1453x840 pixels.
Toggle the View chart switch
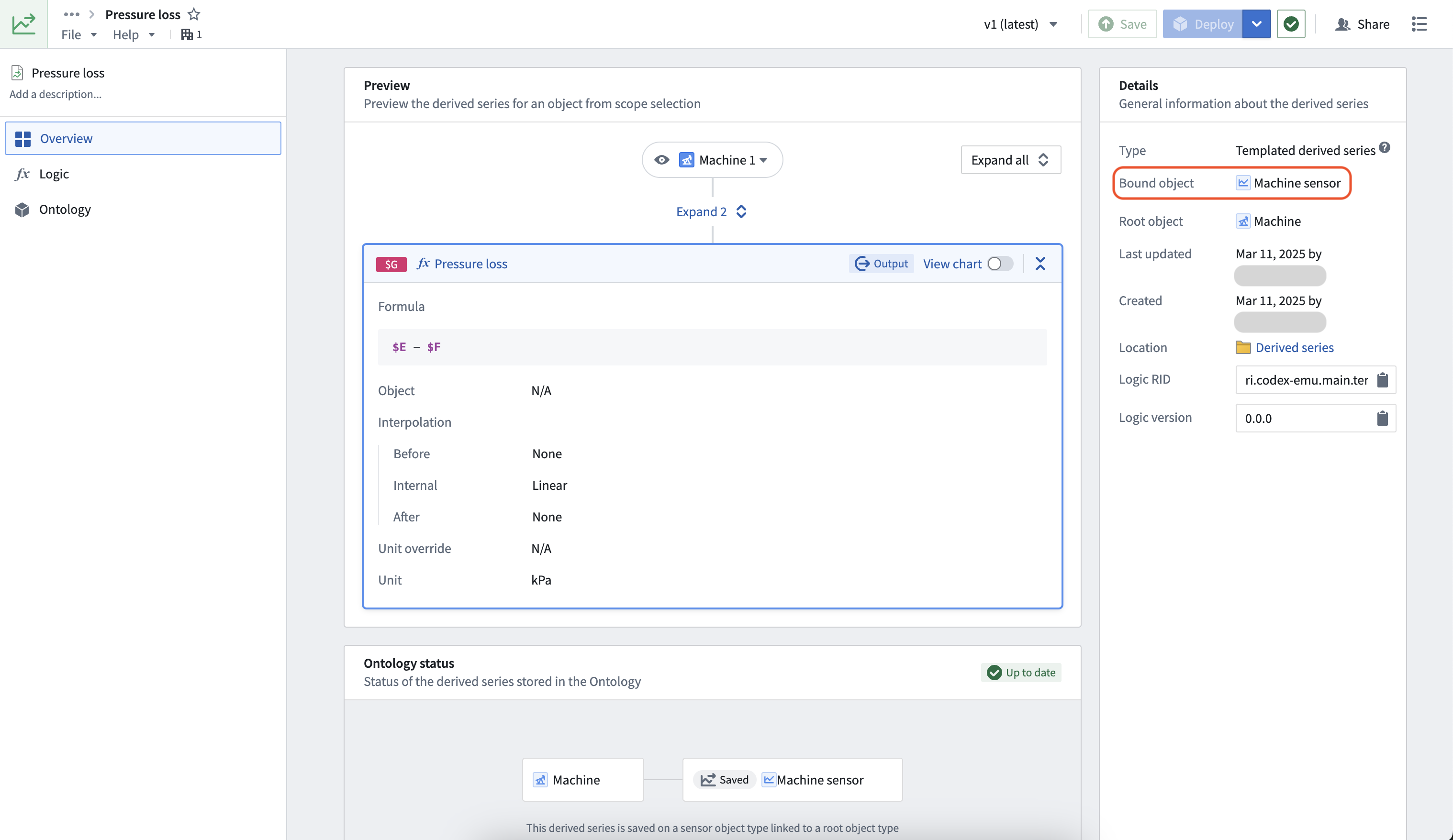(1000, 263)
